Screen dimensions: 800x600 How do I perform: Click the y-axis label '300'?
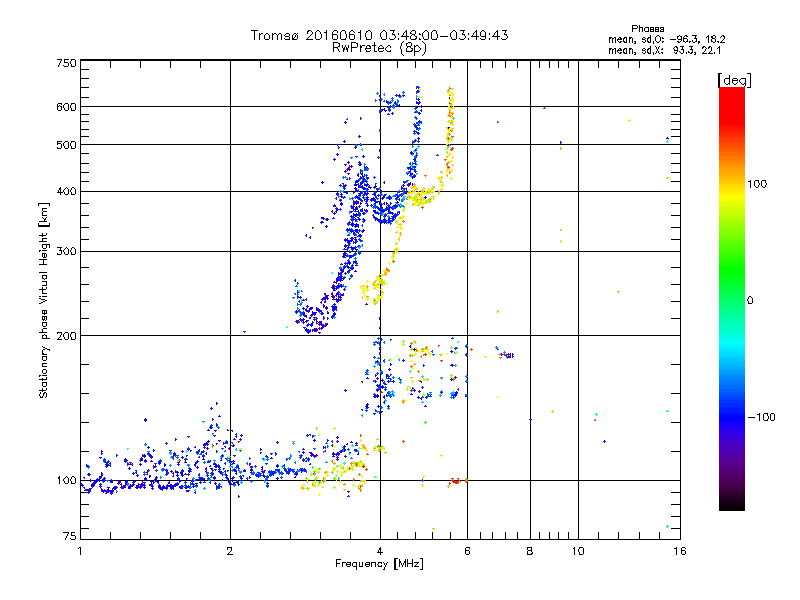point(66,251)
